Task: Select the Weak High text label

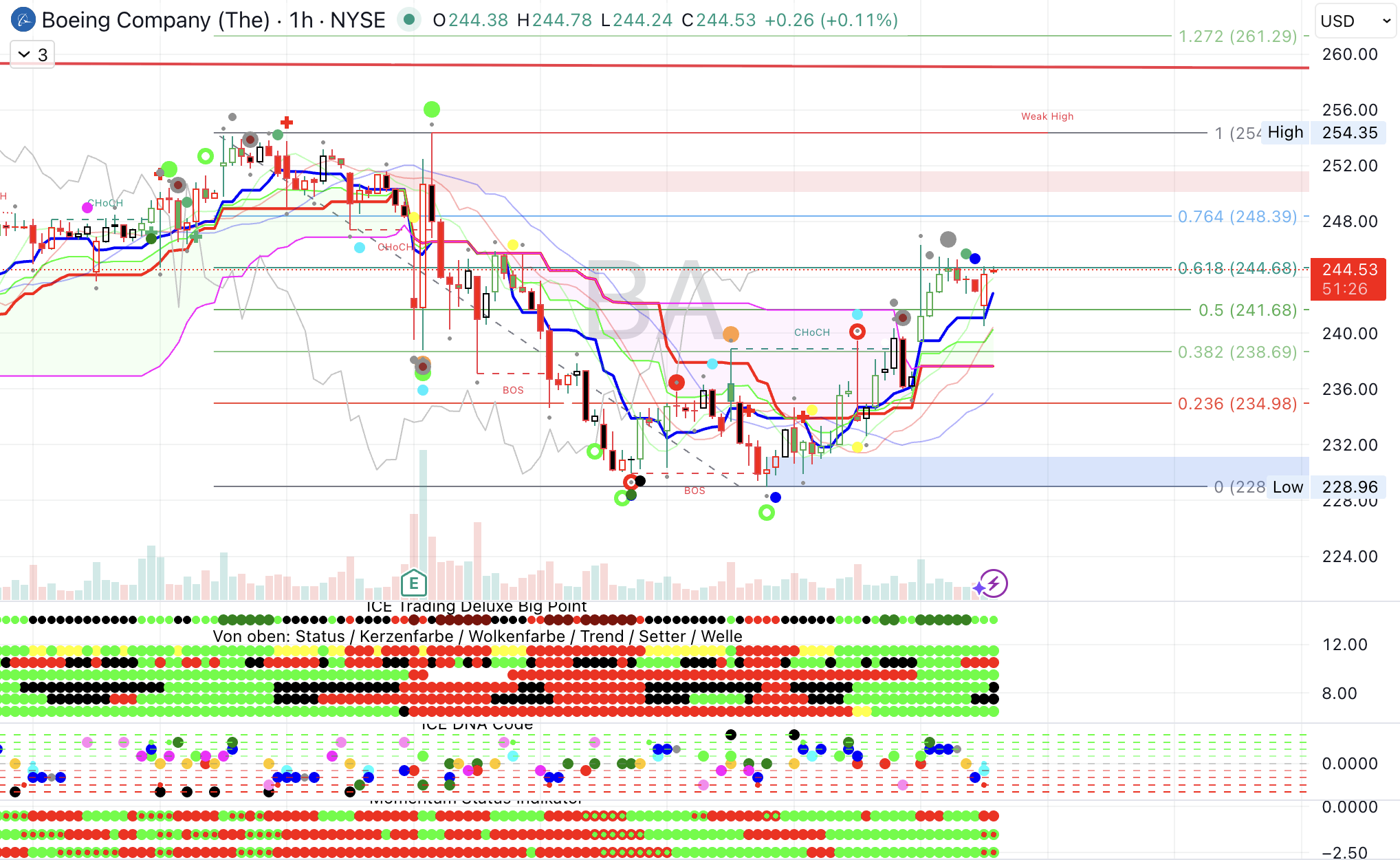Action: [x=1047, y=116]
